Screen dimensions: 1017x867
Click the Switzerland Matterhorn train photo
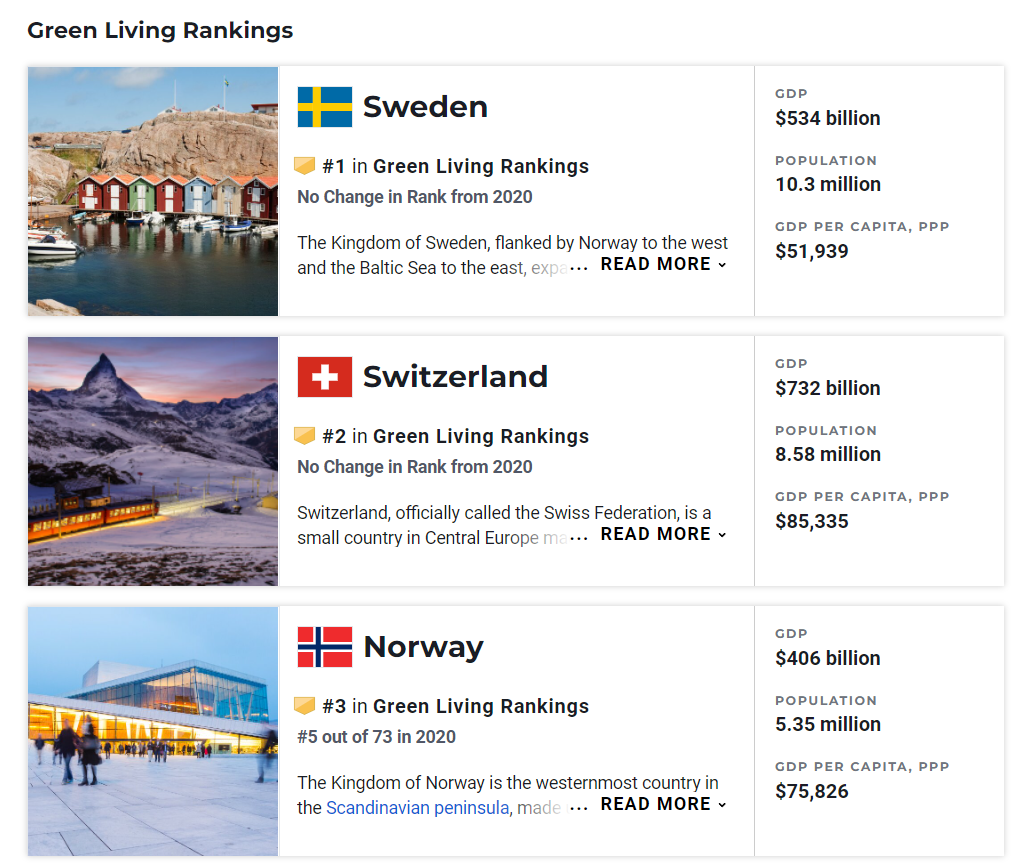(x=153, y=461)
